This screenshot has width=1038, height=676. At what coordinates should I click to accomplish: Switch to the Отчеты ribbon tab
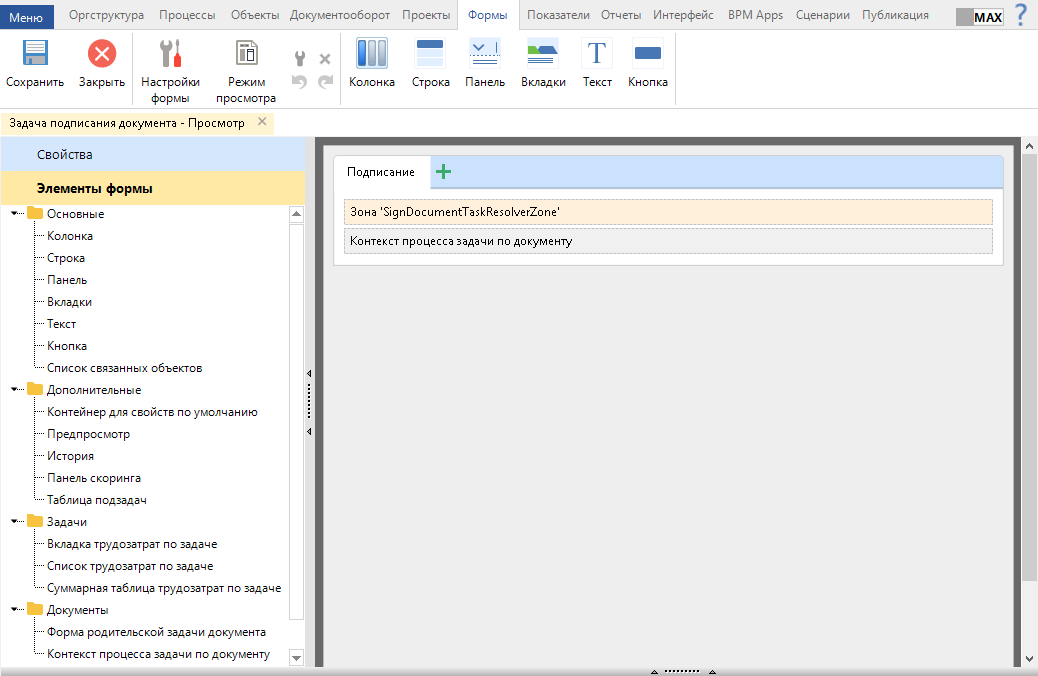point(620,15)
